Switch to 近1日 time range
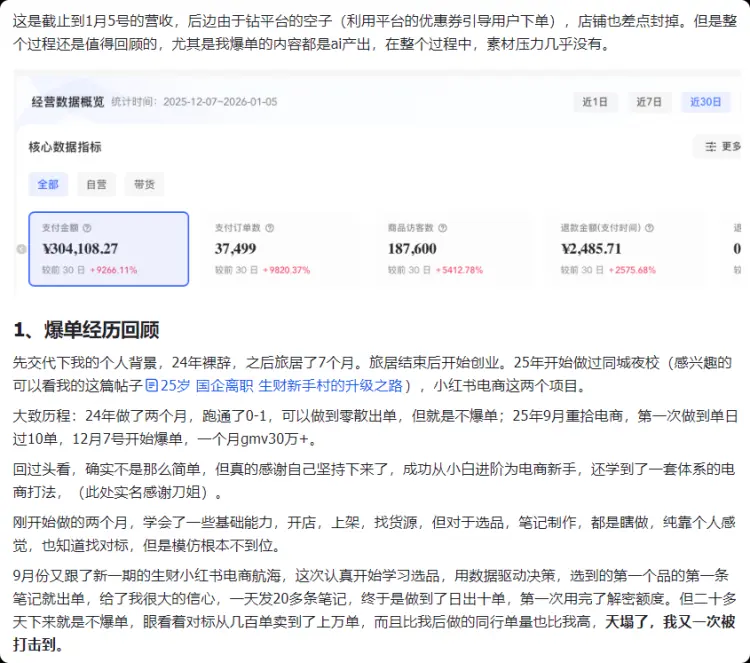 pos(595,102)
